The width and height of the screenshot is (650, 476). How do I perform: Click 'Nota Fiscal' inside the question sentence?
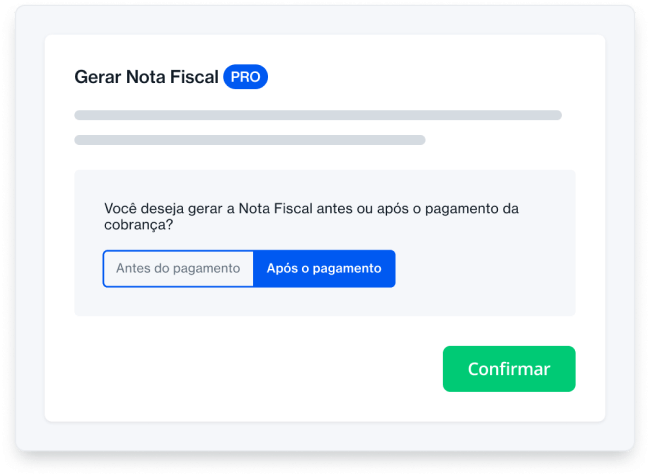pyautogui.click(x=274, y=209)
